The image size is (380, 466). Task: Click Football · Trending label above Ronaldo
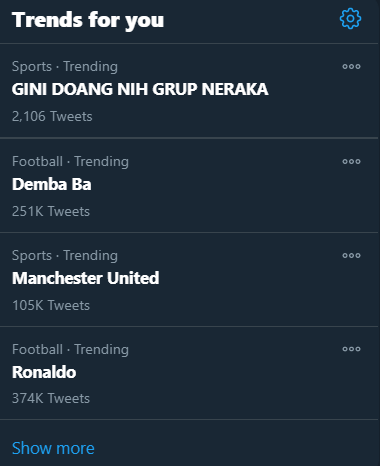click(70, 350)
